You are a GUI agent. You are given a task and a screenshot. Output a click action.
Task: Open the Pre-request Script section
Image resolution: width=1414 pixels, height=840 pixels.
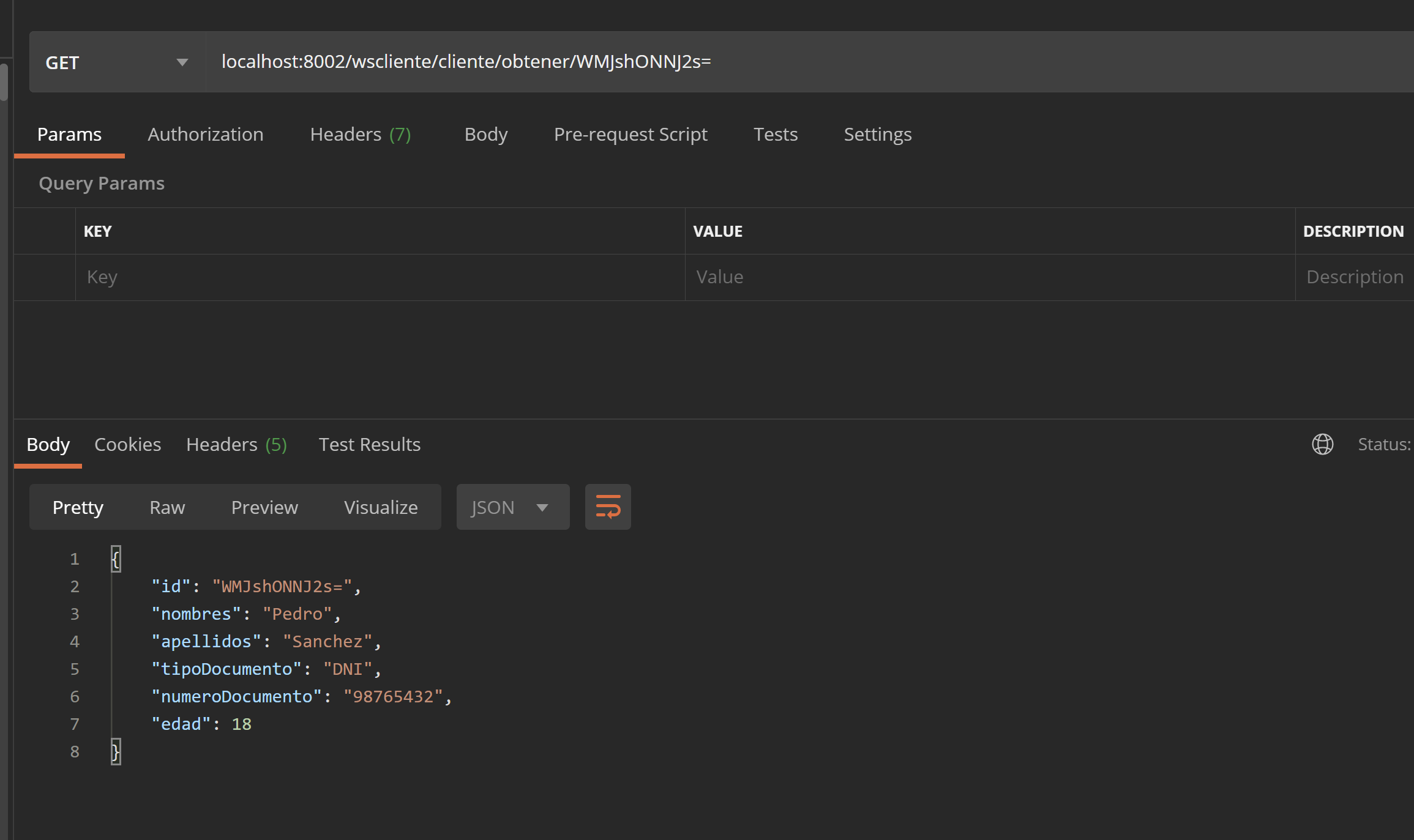(x=630, y=134)
